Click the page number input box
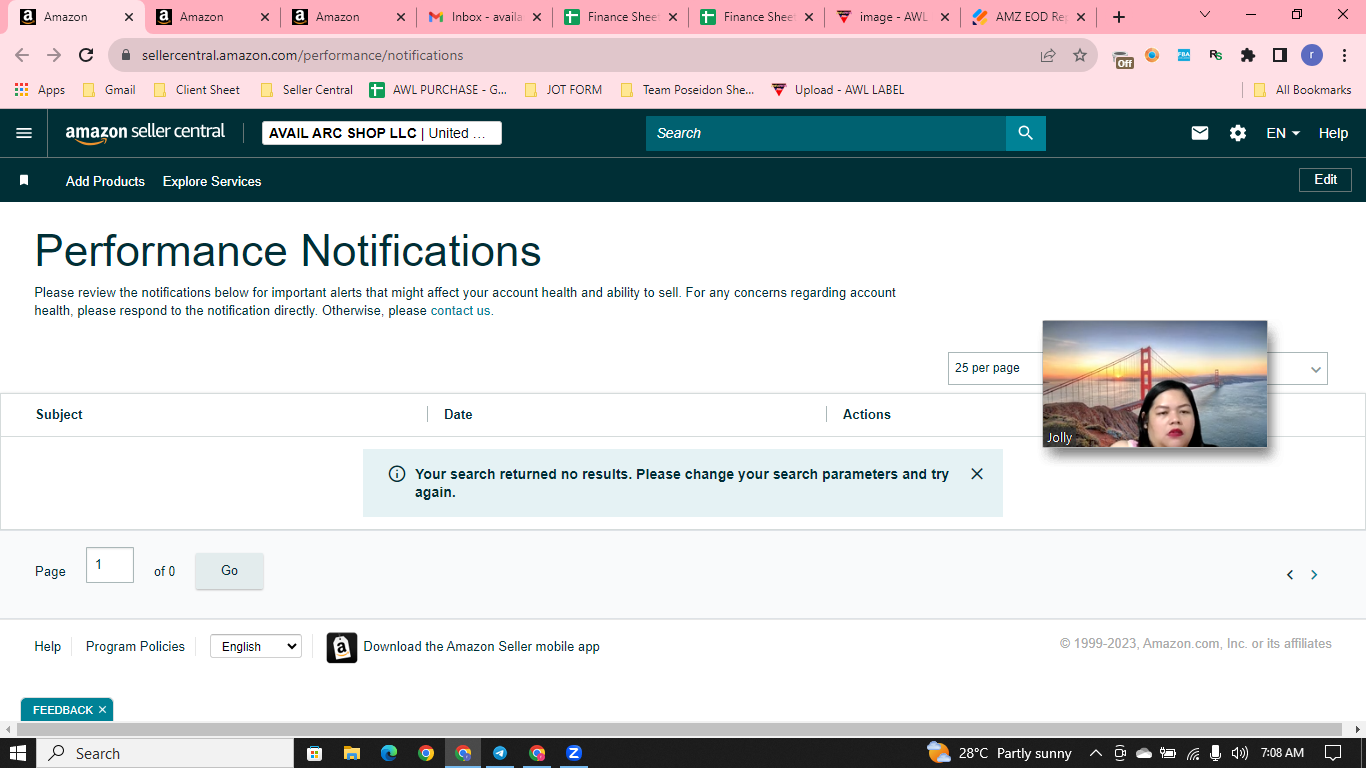1366x768 pixels. point(110,565)
